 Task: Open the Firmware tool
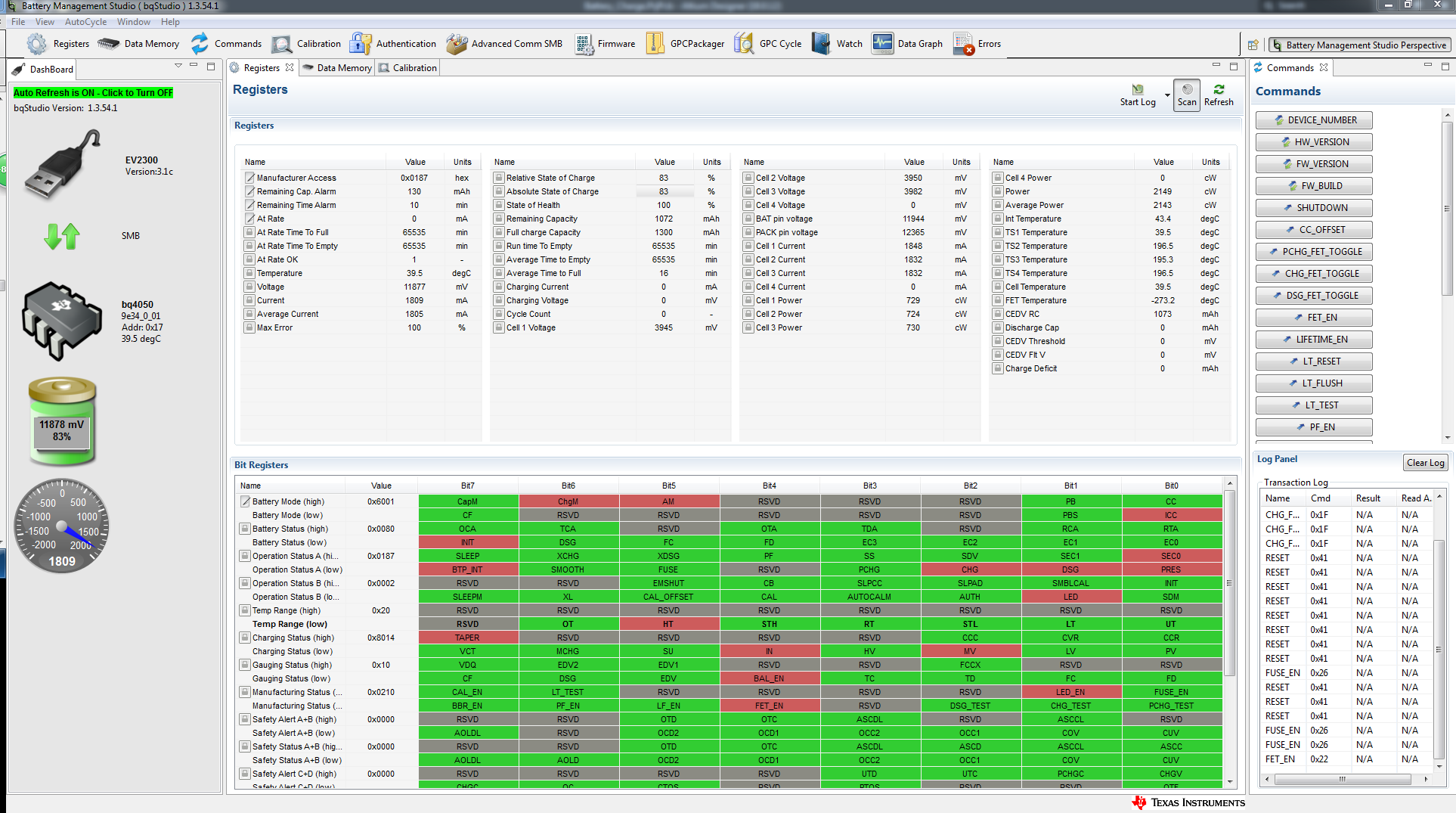point(605,44)
